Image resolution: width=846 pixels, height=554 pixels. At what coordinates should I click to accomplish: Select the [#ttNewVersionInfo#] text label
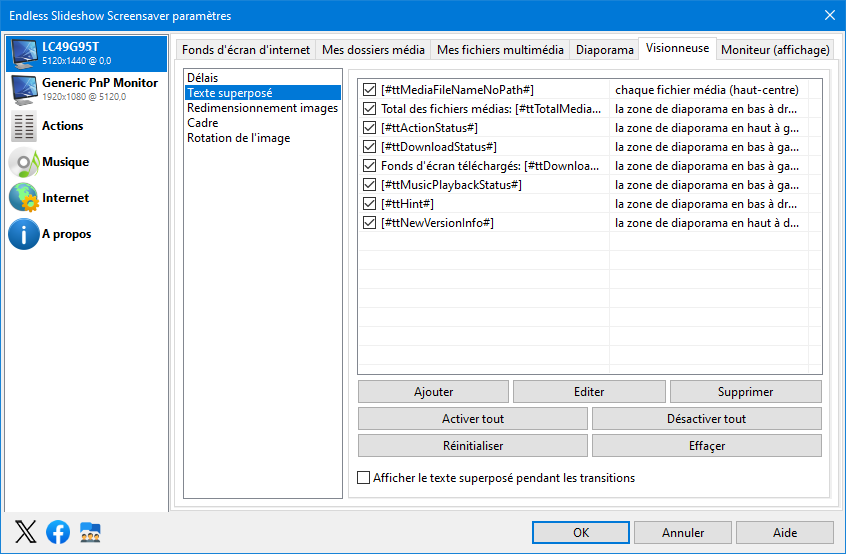[438, 223]
